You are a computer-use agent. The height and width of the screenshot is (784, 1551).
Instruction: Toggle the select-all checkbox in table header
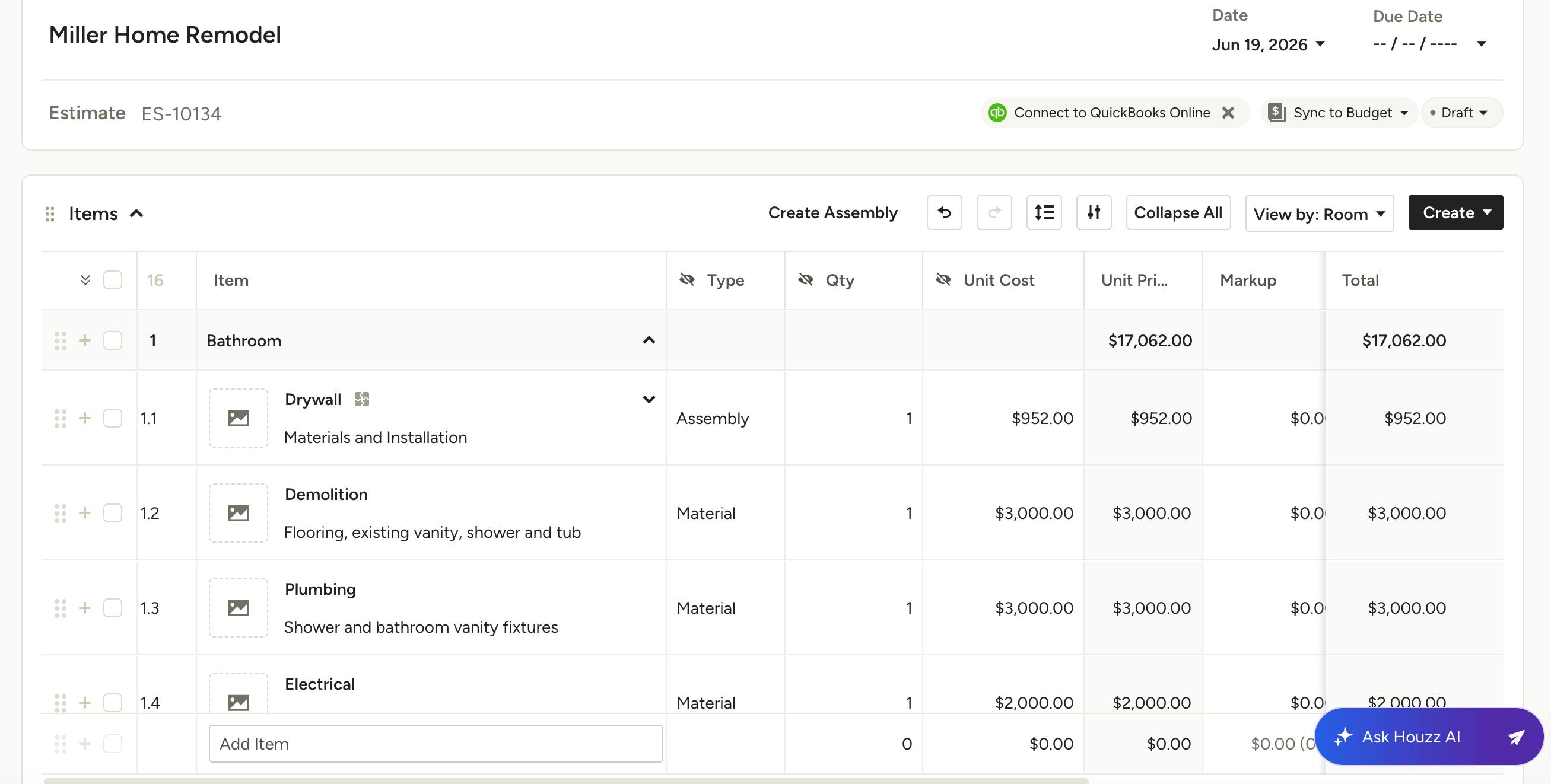click(113, 280)
